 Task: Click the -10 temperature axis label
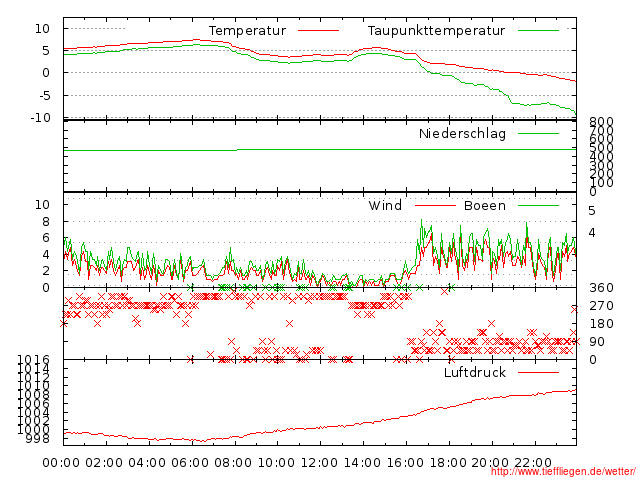(41, 118)
